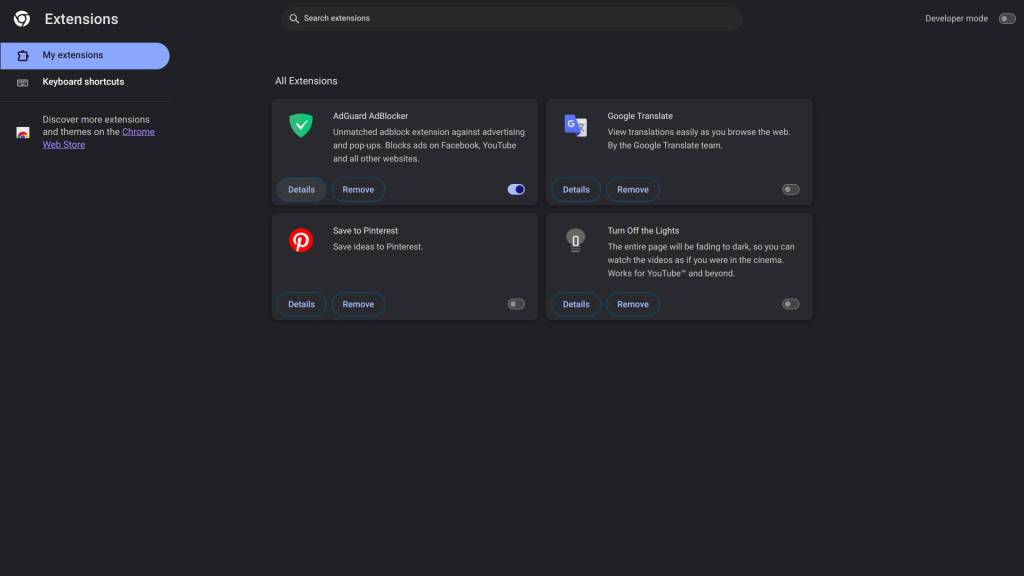Remove the Google Translate extension
This screenshot has height=576, width=1024.
[633, 189]
